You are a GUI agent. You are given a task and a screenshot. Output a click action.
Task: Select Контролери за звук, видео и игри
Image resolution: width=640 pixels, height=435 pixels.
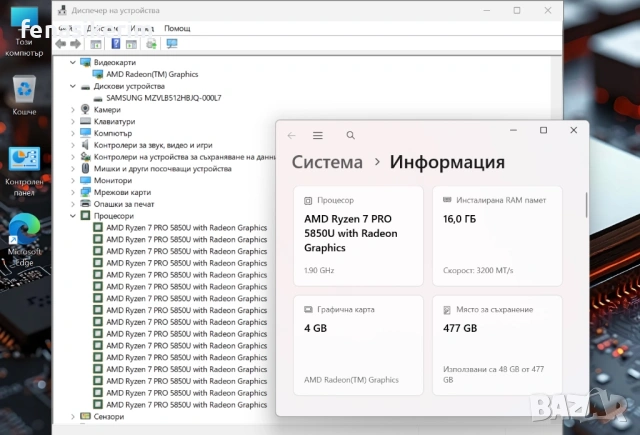tap(153, 145)
